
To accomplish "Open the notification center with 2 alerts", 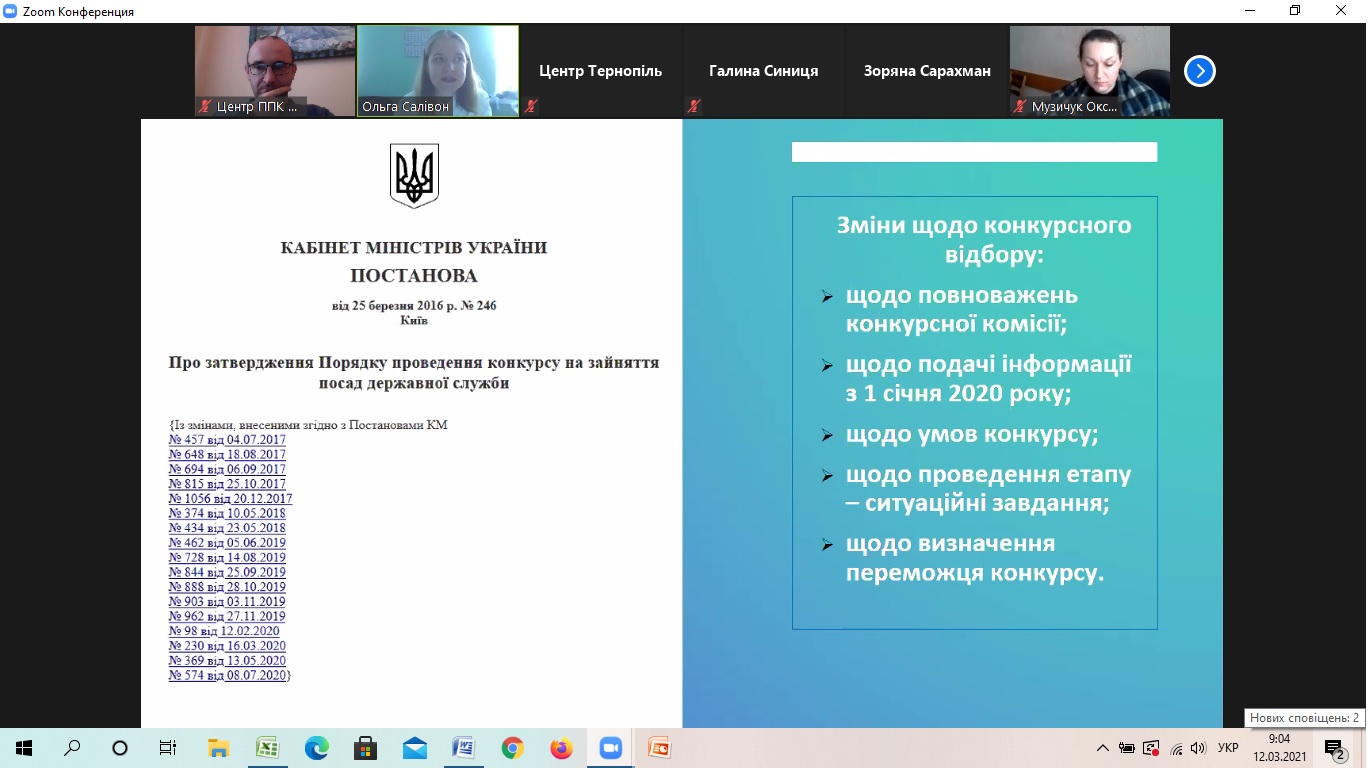I will tap(1334, 748).
